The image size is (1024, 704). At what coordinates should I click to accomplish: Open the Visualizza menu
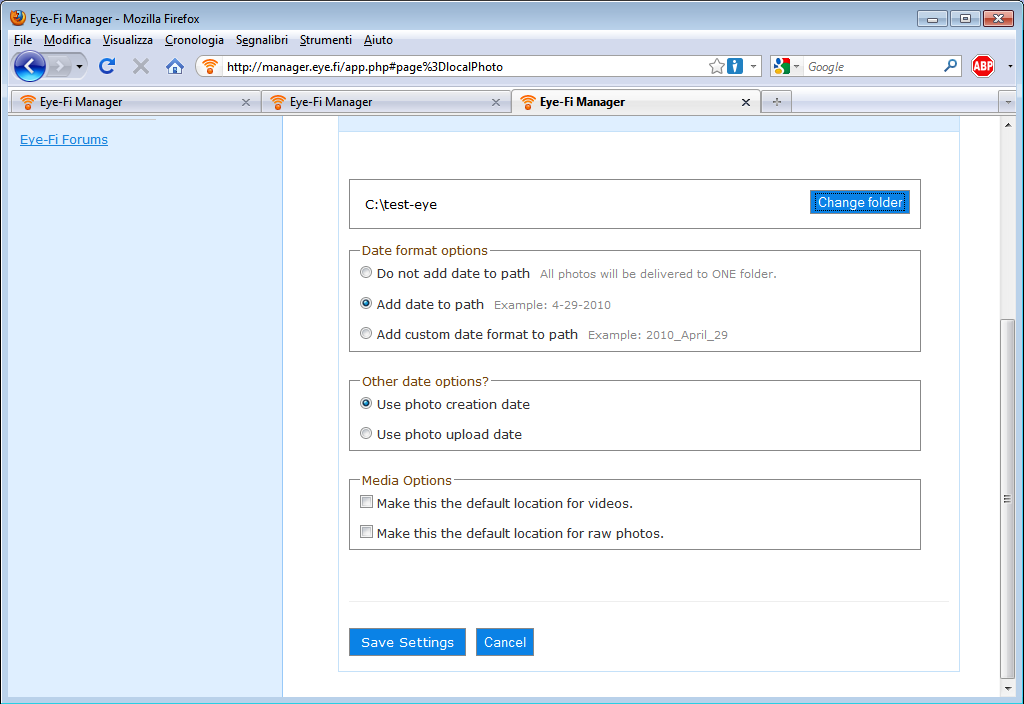pos(127,40)
